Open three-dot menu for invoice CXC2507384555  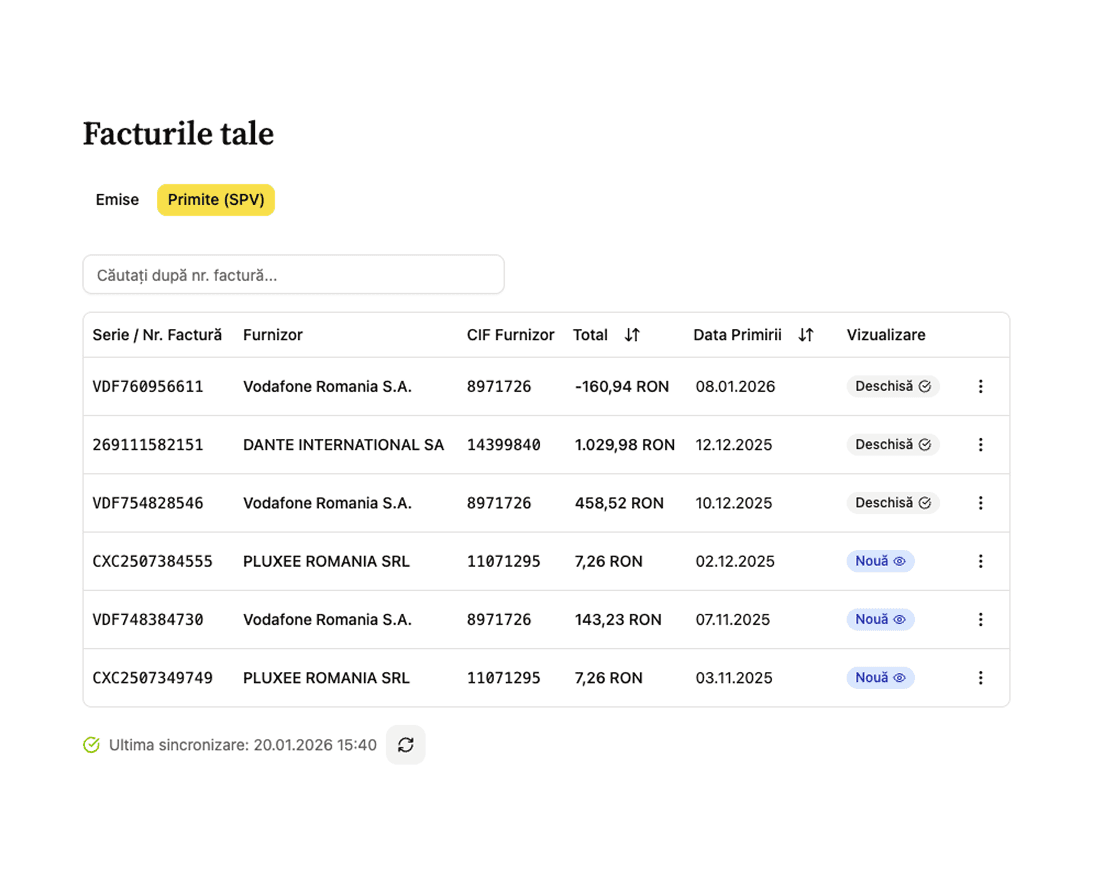point(980,561)
